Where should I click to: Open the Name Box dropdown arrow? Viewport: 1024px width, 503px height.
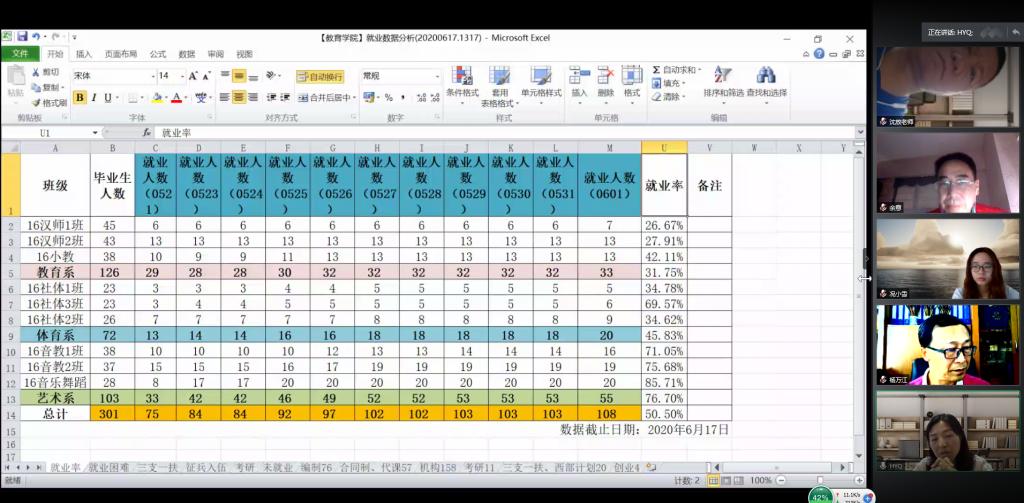pos(96,132)
